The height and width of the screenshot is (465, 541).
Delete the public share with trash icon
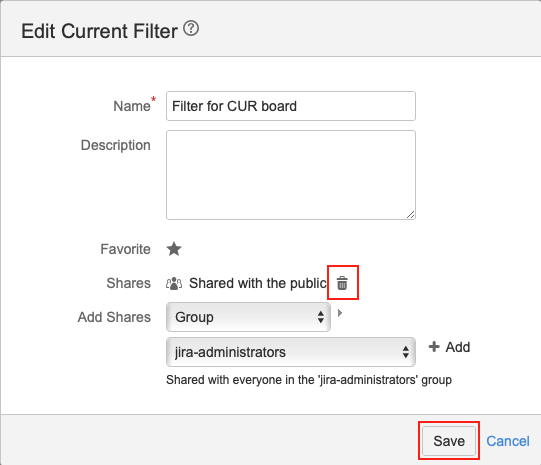342,283
